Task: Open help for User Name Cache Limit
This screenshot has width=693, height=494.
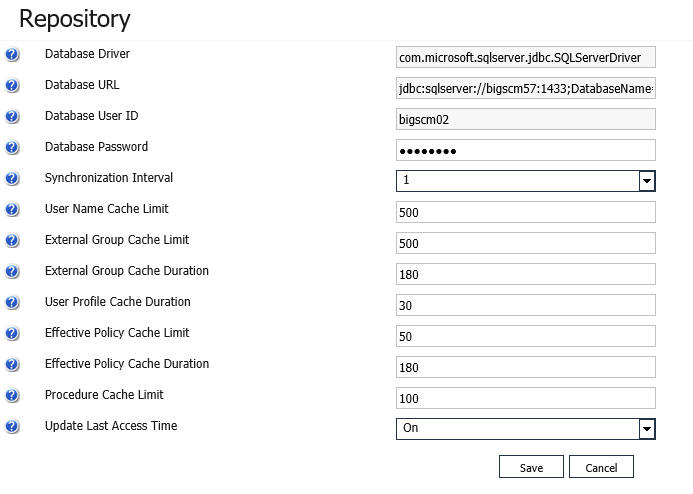Action: coord(12,209)
